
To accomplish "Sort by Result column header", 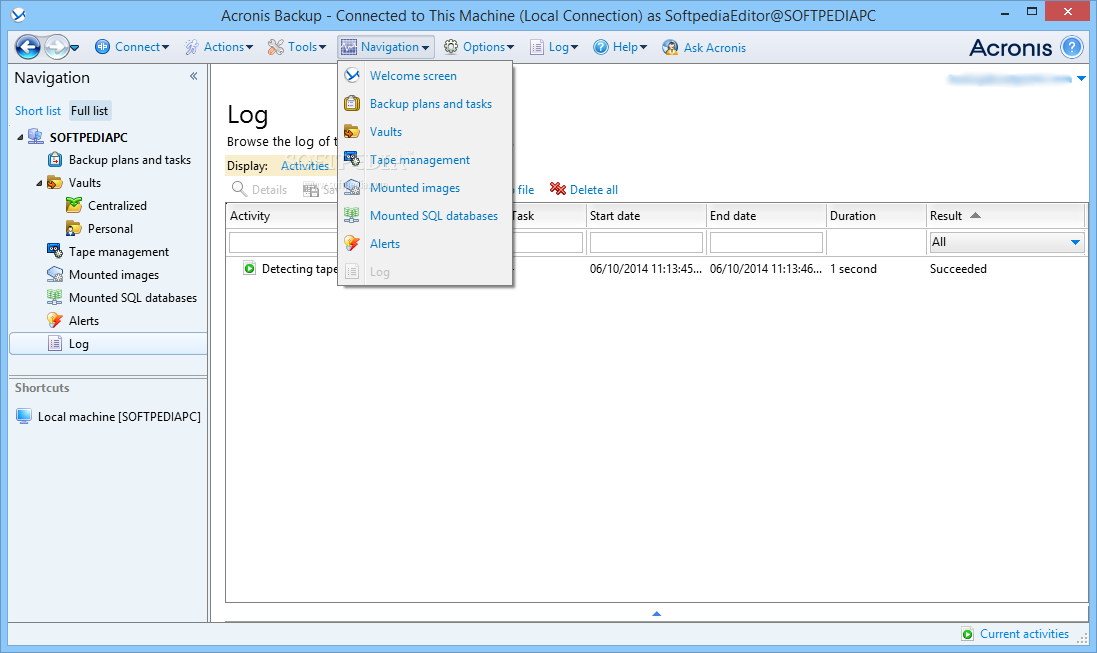I will [x=1005, y=216].
